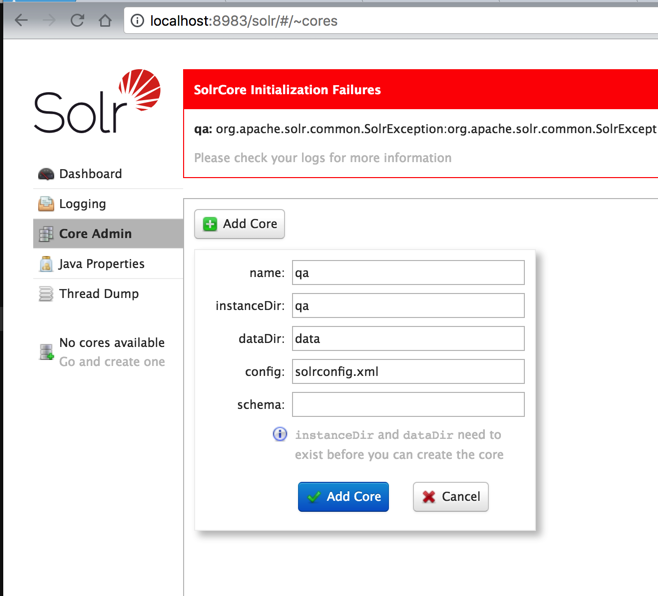658x596 pixels.
Task: Click the Logging inbox icon
Action: tap(46, 204)
